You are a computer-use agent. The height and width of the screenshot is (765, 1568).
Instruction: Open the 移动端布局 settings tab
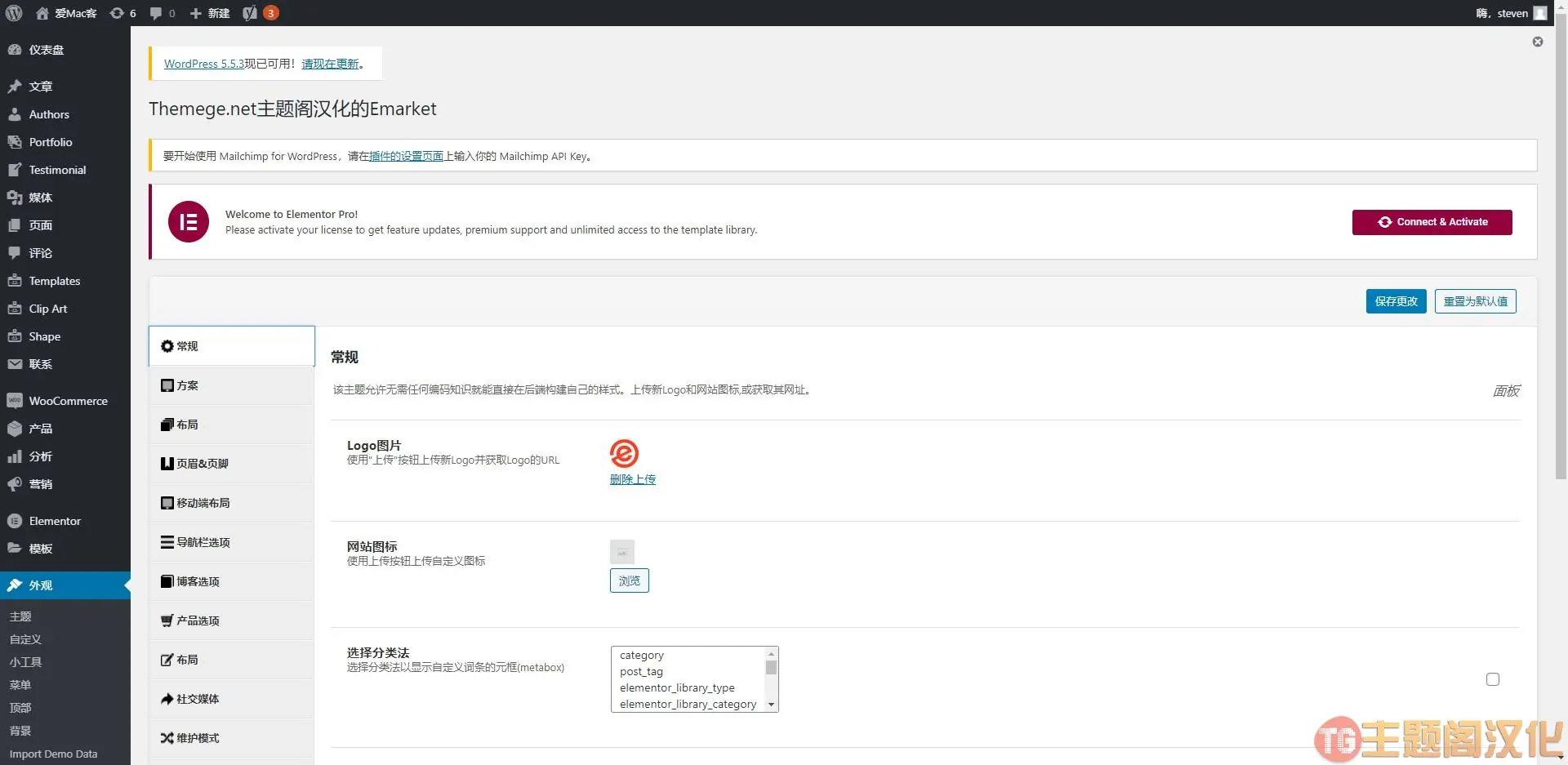point(232,503)
